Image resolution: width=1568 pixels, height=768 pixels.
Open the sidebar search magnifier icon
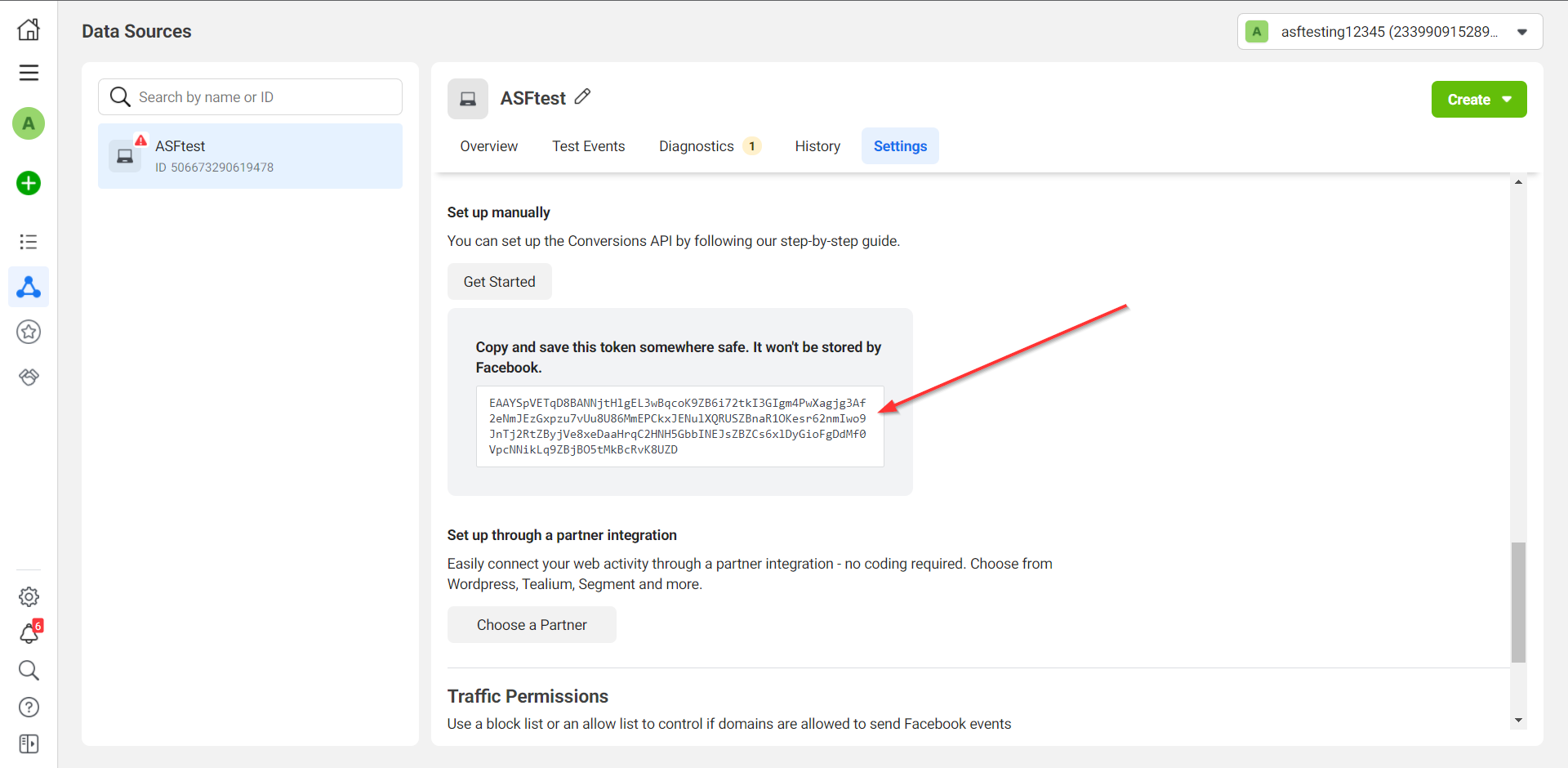point(29,670)
